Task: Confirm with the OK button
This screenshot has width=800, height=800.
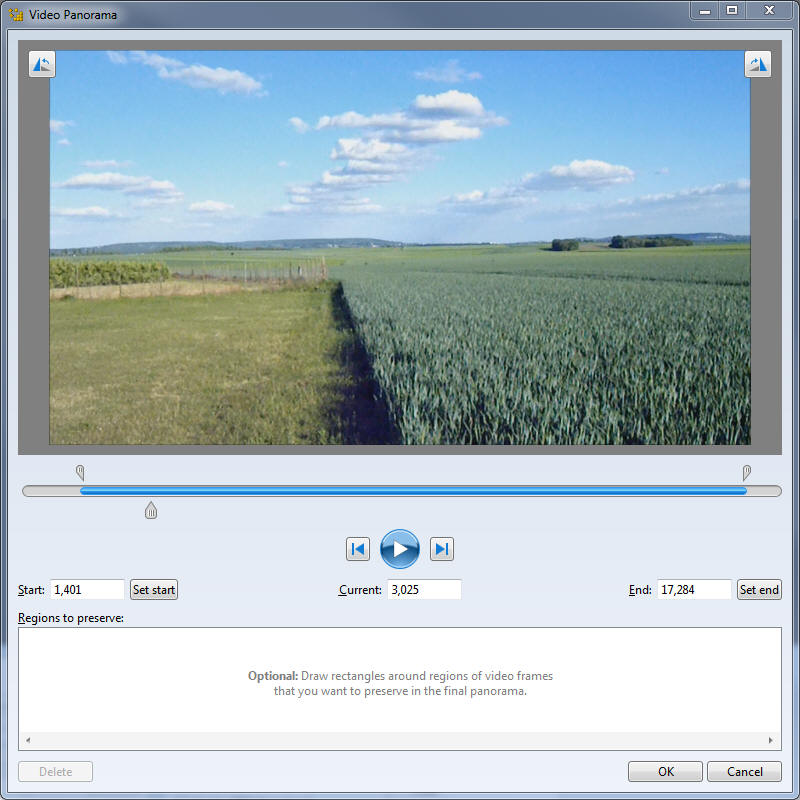Action: pos(665,771)
